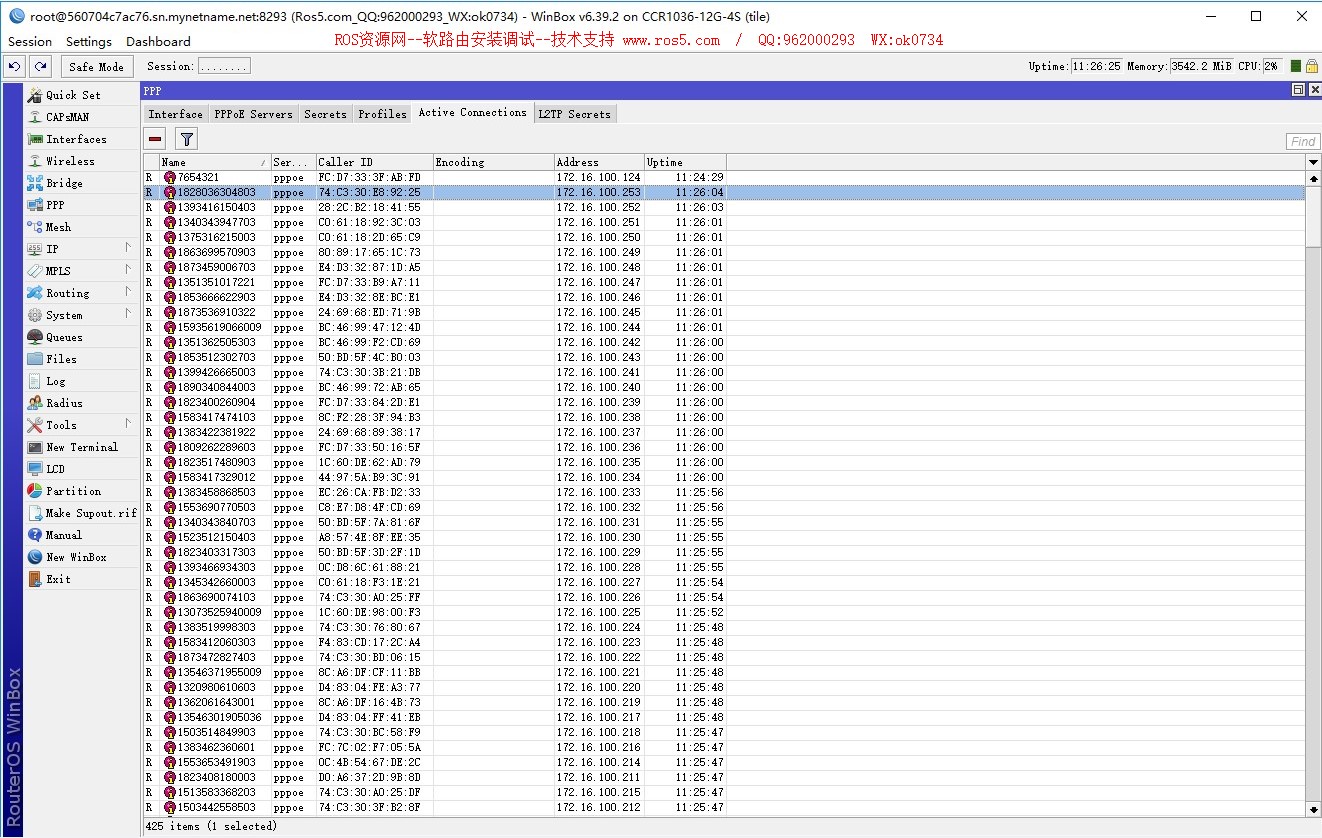This screenshot has width=1322, height=838.
Task: Expand the IP submenu
Action: point(52,249)
